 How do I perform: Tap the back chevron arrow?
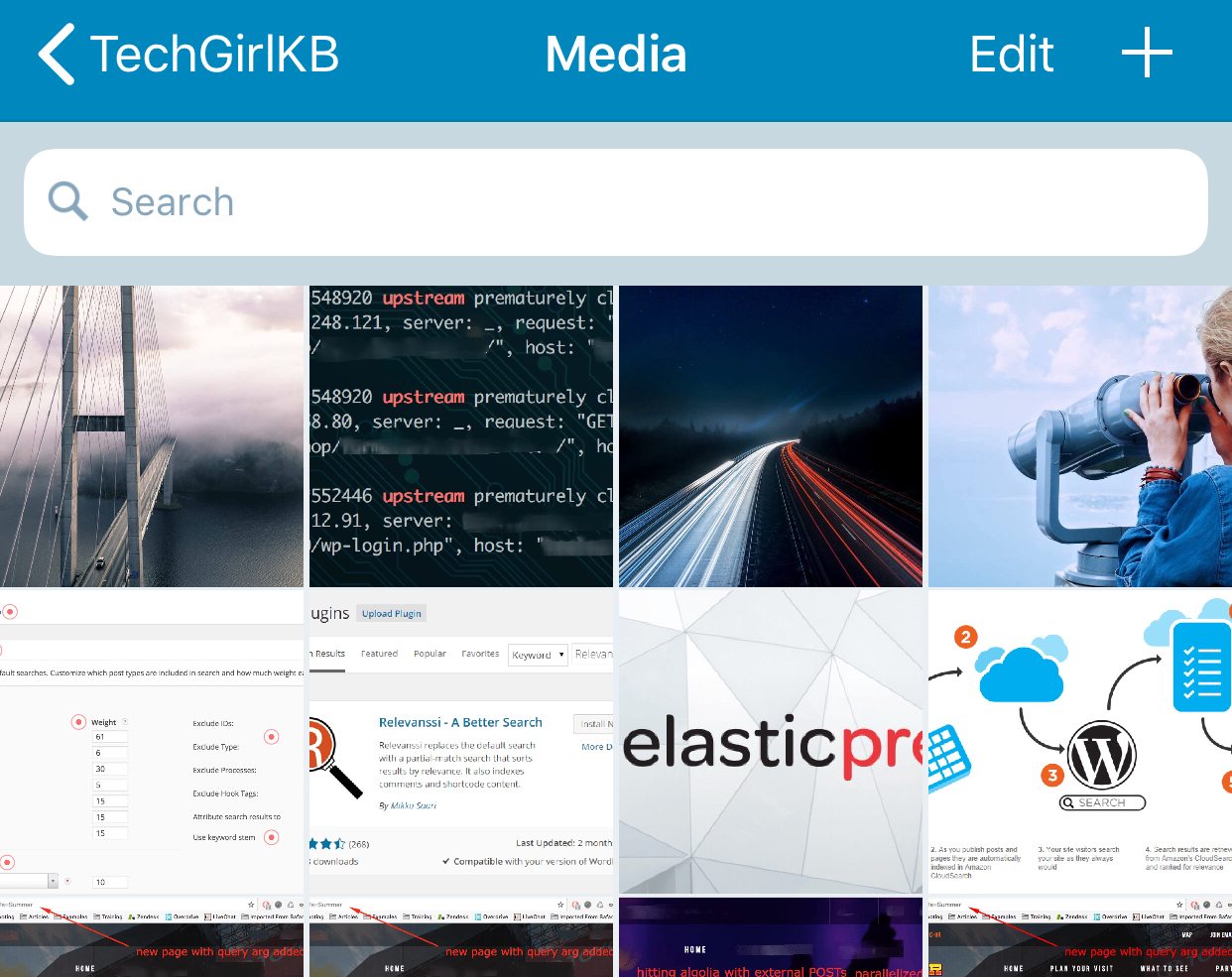[58, 55]
